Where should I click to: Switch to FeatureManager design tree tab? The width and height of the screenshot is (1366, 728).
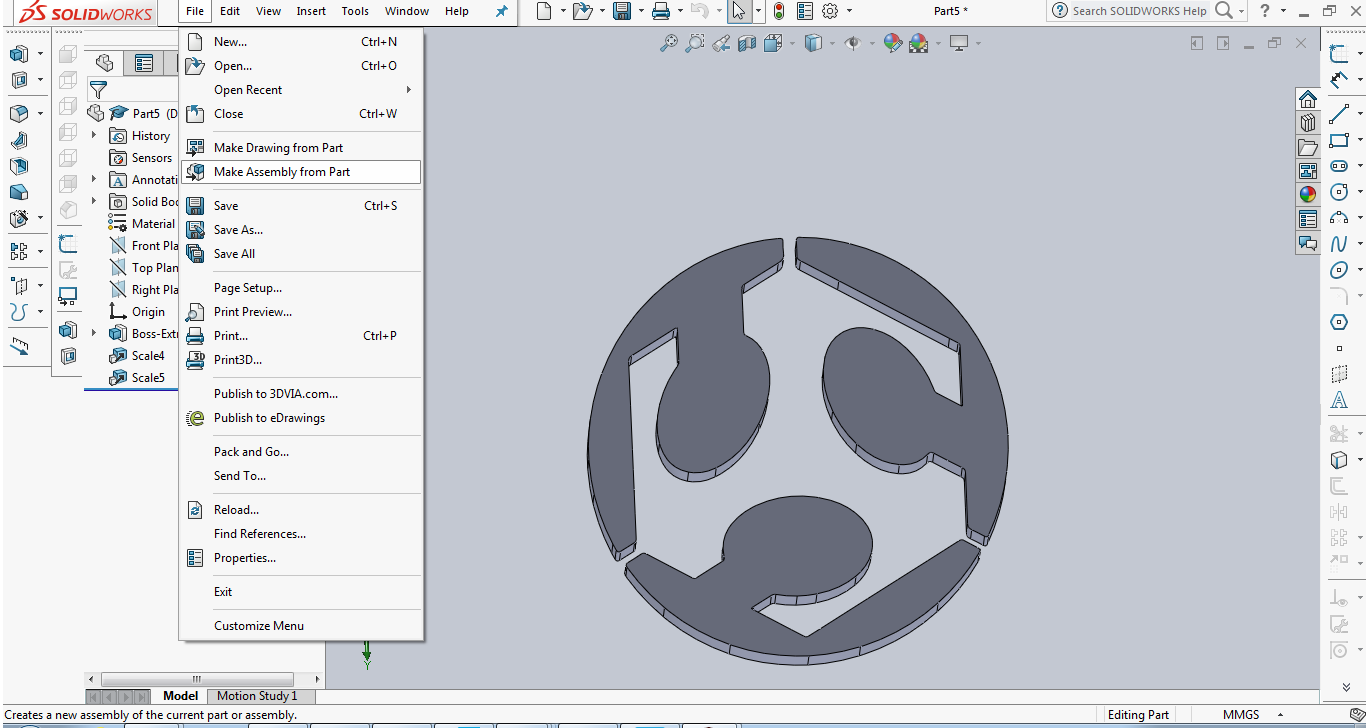point(105,63)
